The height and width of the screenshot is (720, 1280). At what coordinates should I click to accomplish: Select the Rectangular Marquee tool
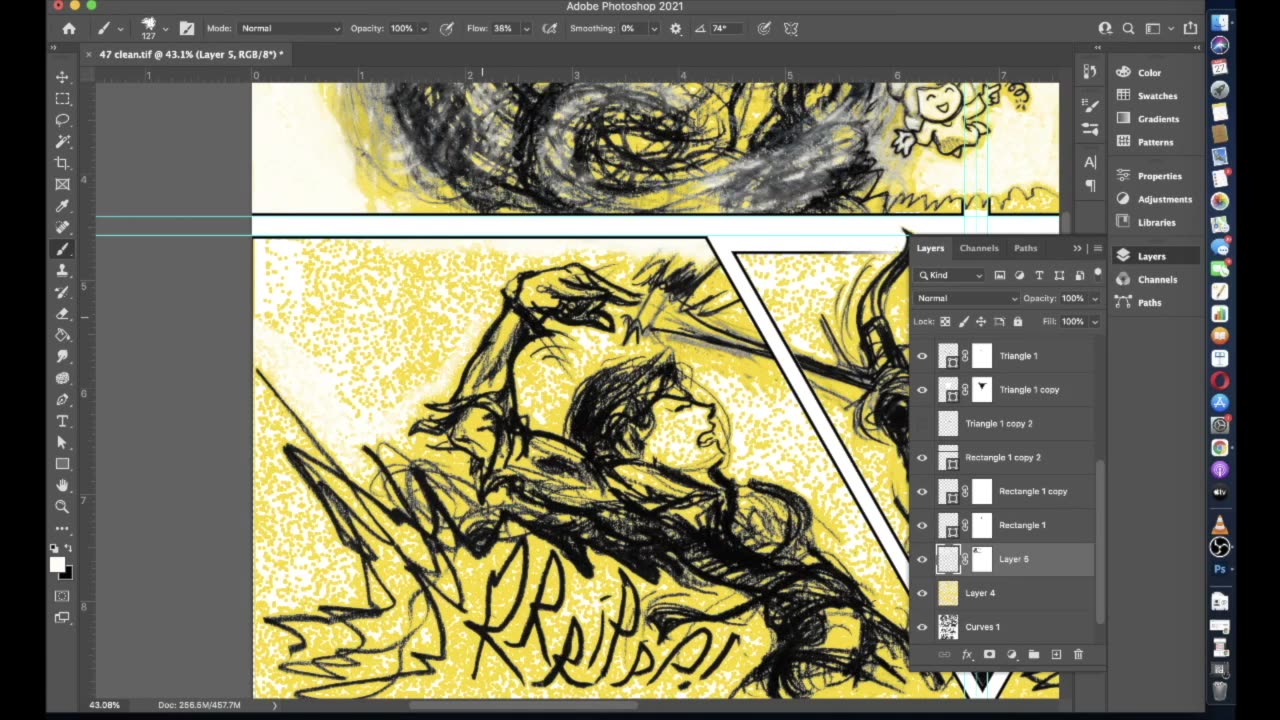click(62, 98)
